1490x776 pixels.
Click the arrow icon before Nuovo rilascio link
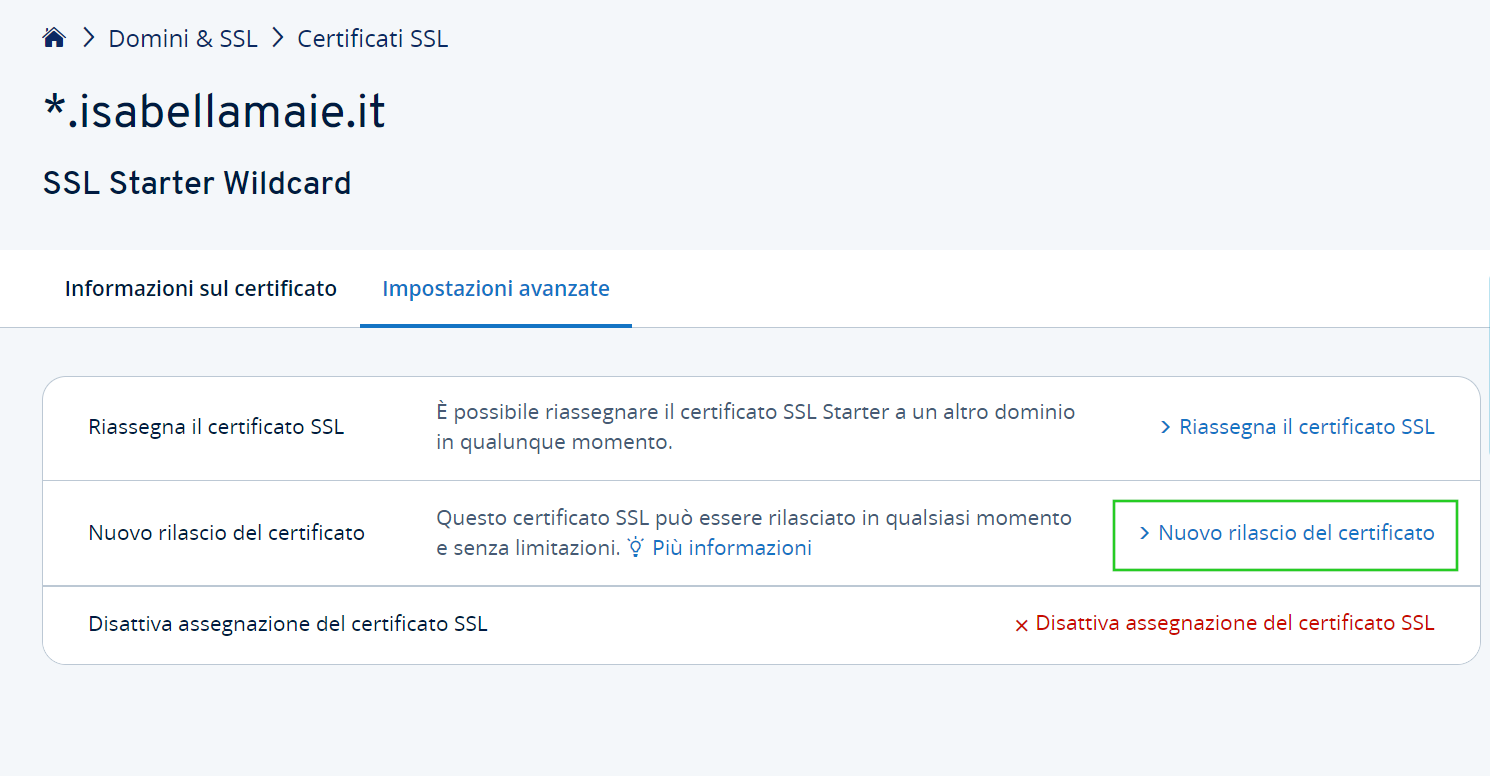(x=1144, y=534)
